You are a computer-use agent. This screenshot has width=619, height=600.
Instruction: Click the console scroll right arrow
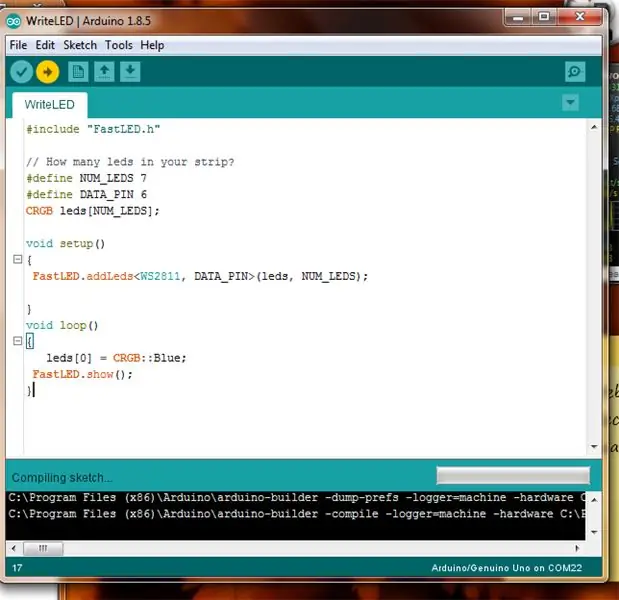coord(578,548)
